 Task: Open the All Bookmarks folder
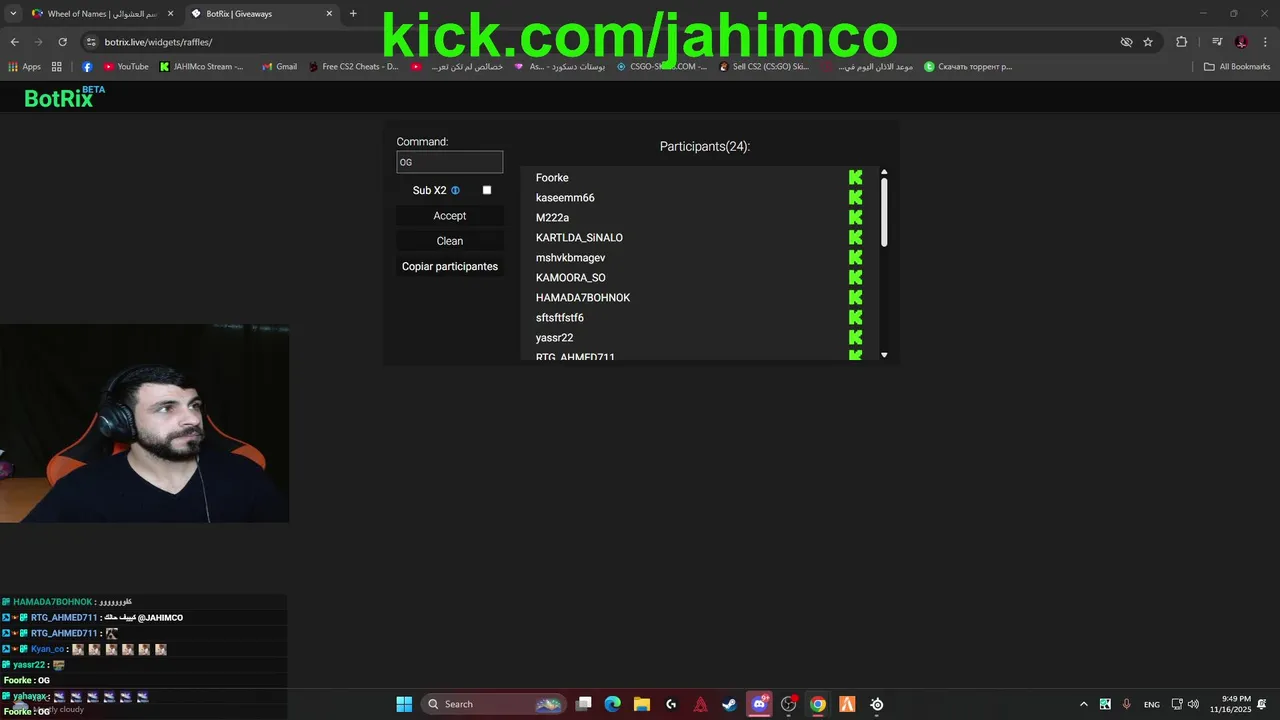[x=1237, y=67]
